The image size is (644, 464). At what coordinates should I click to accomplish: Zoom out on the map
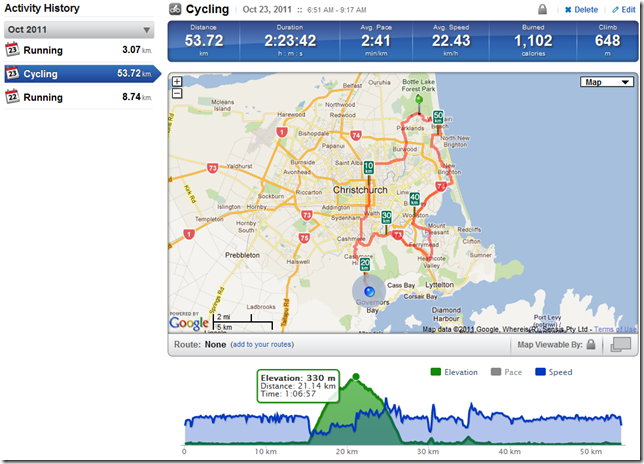point(177,93)
